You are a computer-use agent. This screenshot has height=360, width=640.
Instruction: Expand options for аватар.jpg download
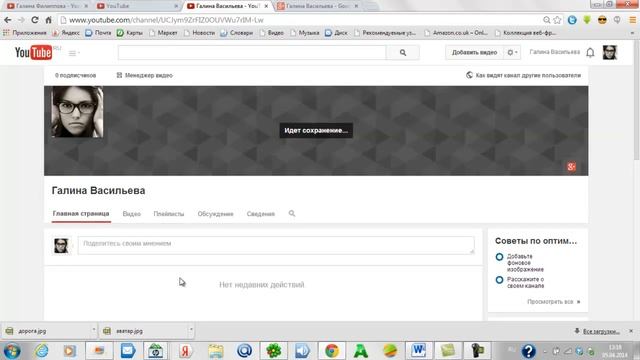(x=191, y=331)
